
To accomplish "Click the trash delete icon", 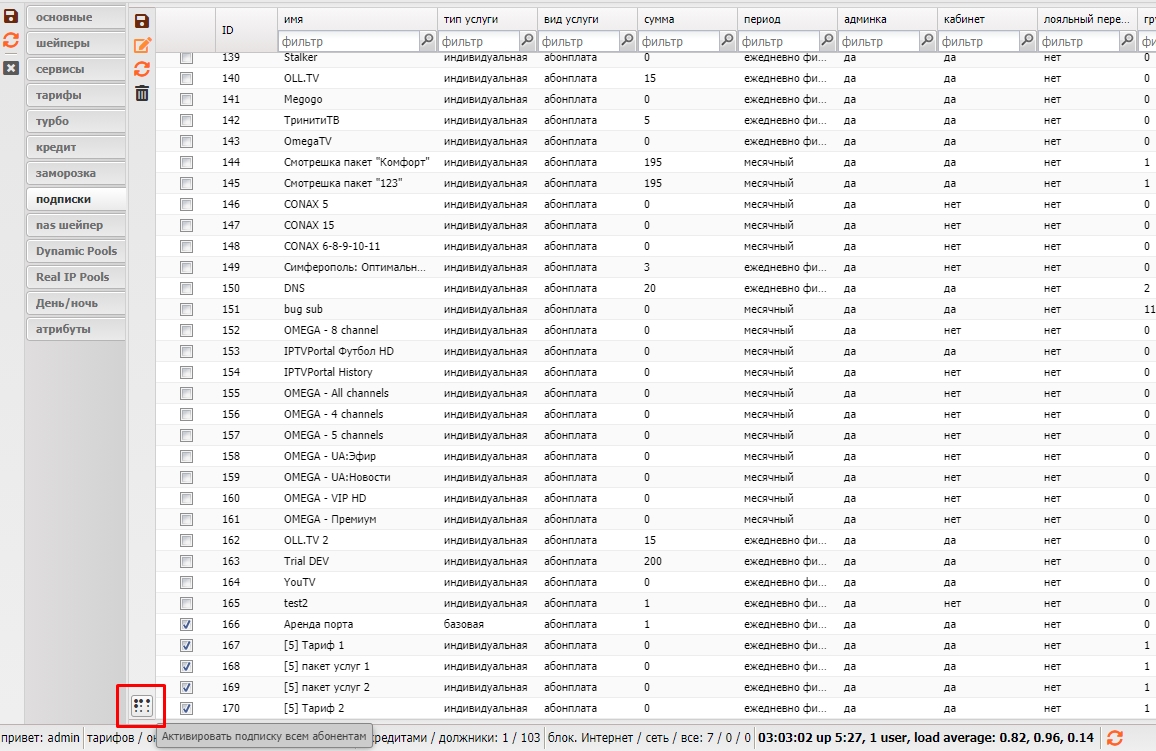I will click(142, 93).
